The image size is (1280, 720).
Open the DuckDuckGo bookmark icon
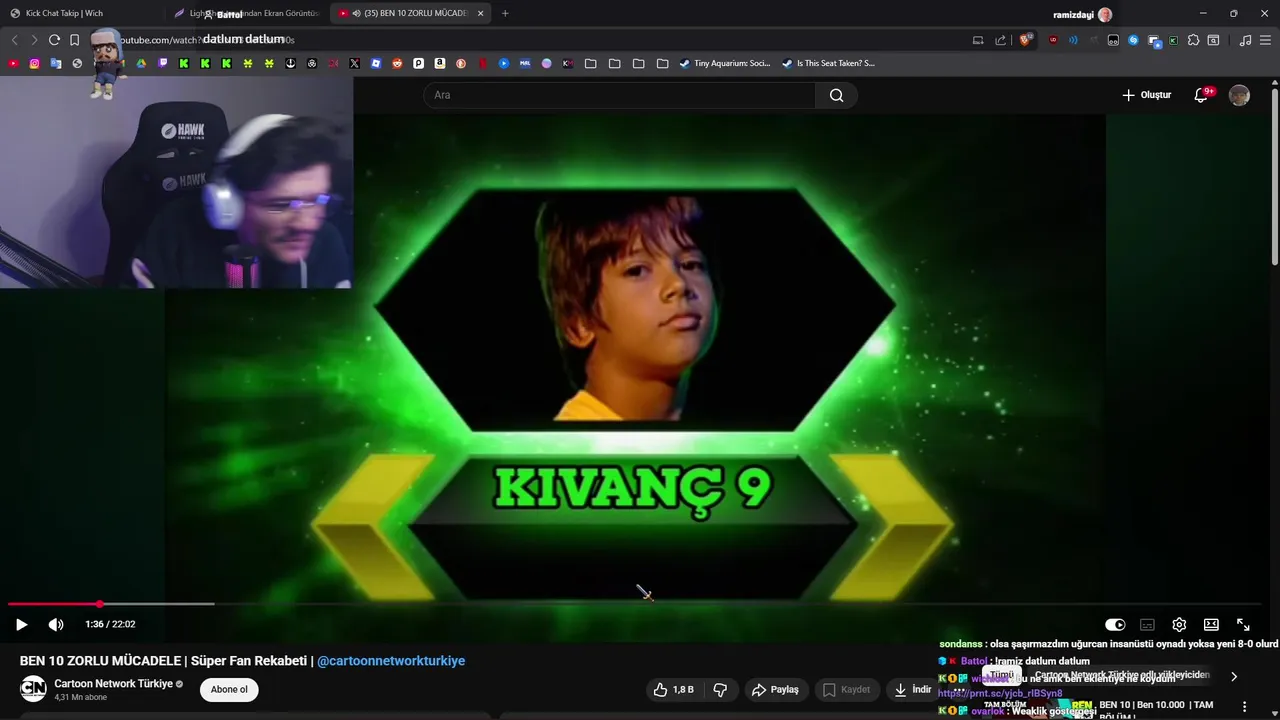pyautogui.click(x=461, y=63)
